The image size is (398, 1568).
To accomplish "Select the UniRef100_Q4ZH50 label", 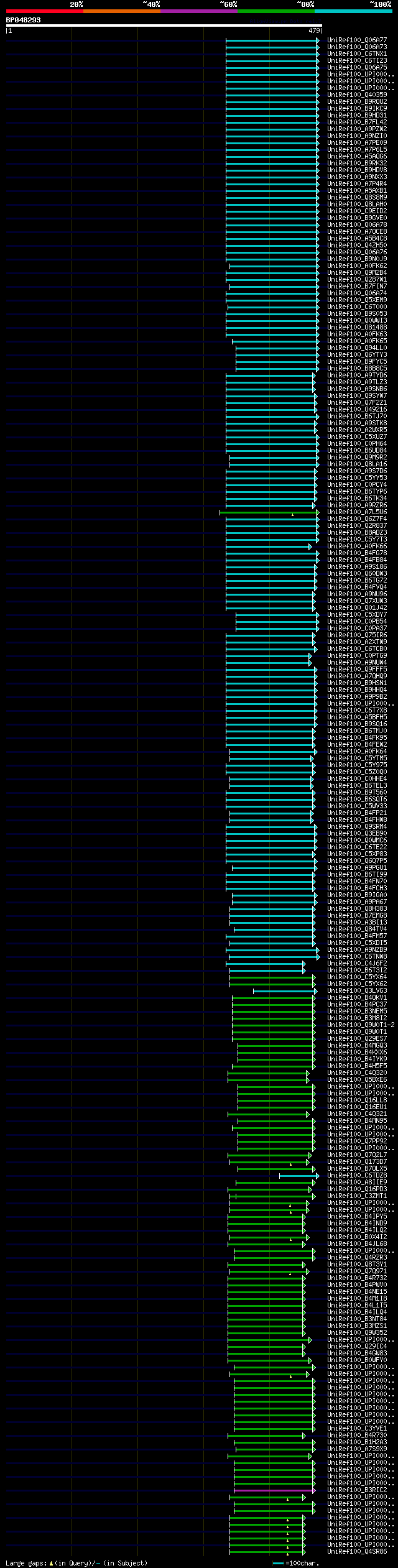I will pyautogui.click(x=357, y=246).
